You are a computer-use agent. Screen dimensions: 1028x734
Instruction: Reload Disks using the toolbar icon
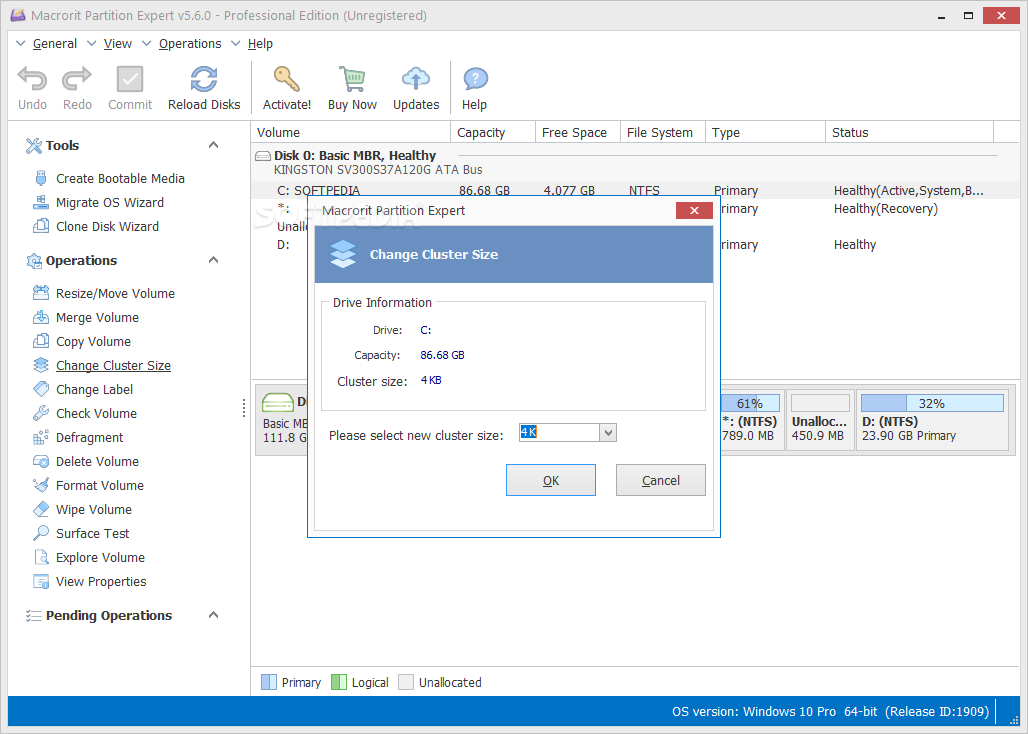pos(204,79)
